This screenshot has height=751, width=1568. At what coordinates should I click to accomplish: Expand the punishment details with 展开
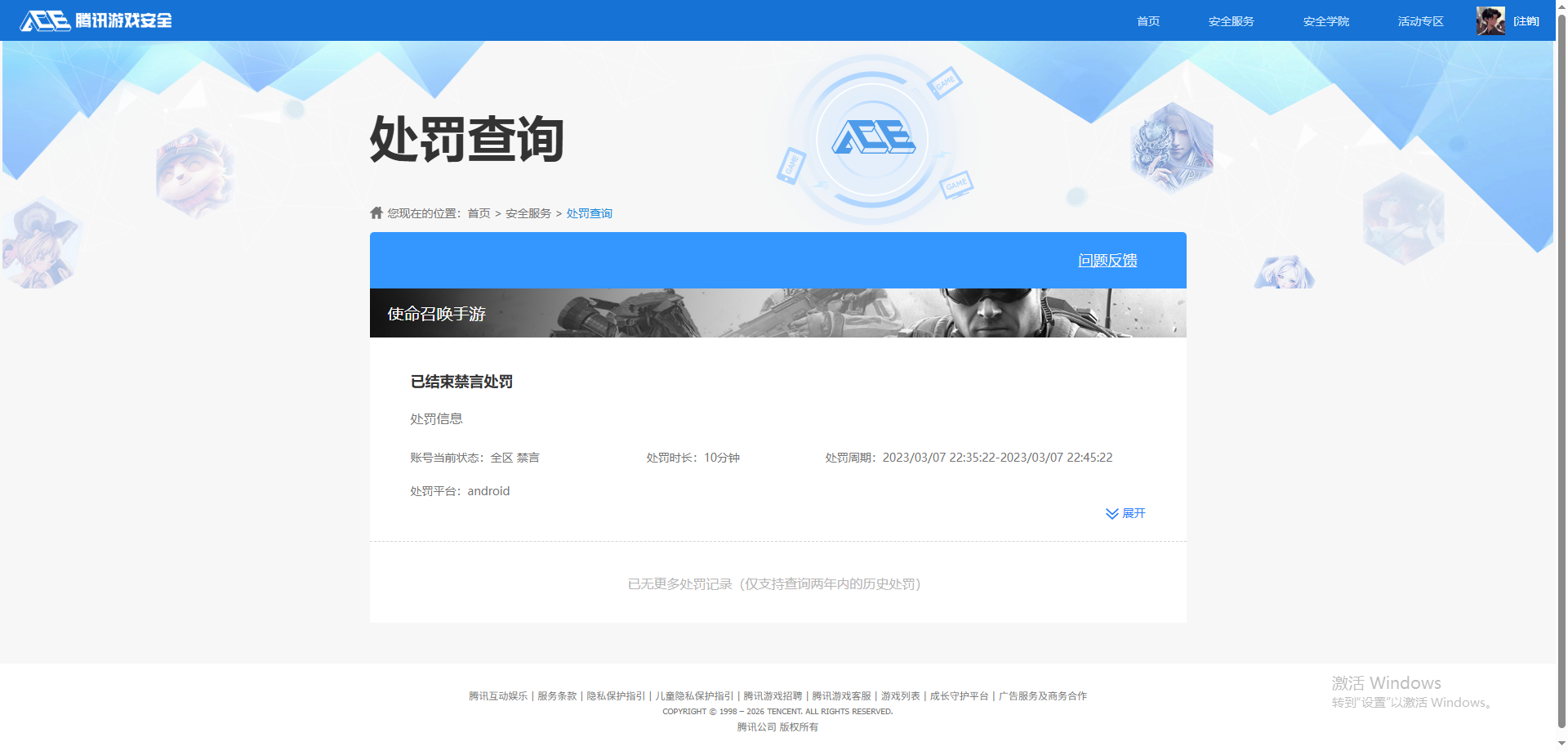(x=1134, y=513)
